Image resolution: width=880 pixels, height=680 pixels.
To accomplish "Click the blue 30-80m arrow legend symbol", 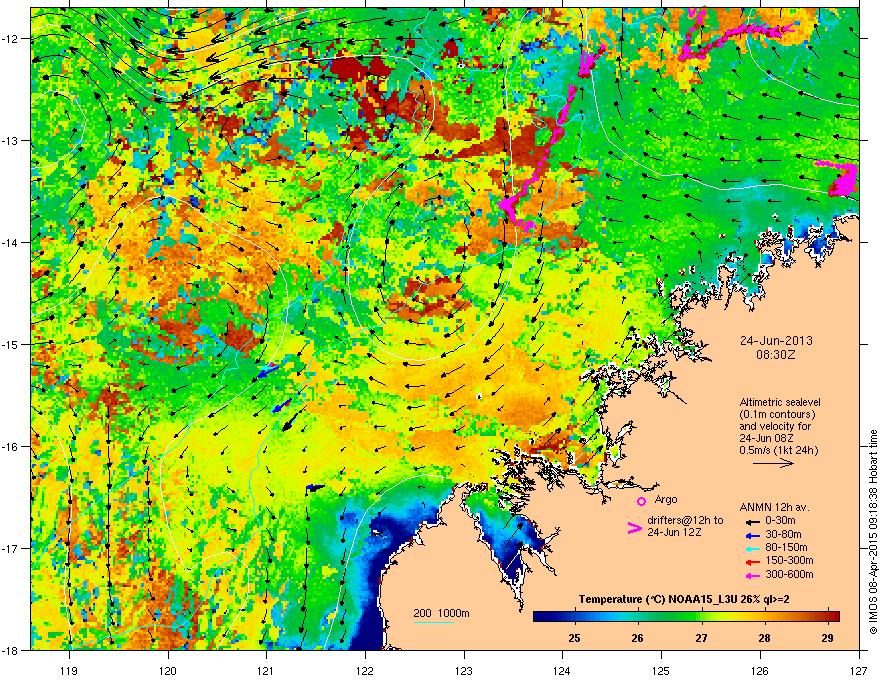I will 751,535.
